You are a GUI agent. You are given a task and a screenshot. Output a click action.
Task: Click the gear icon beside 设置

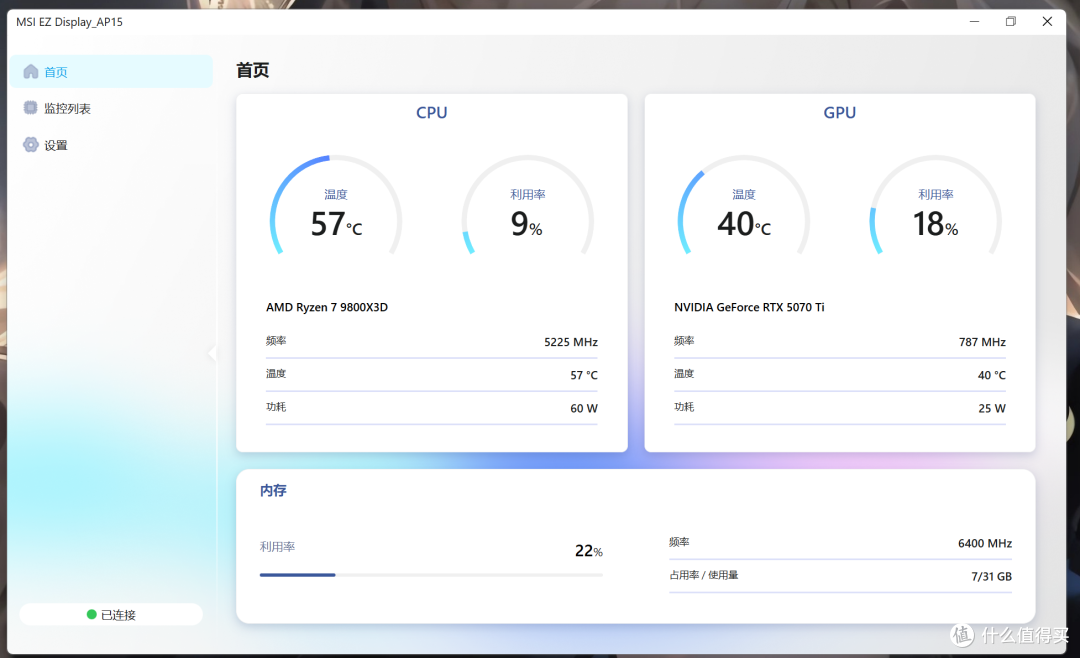[x=30, y=145]
